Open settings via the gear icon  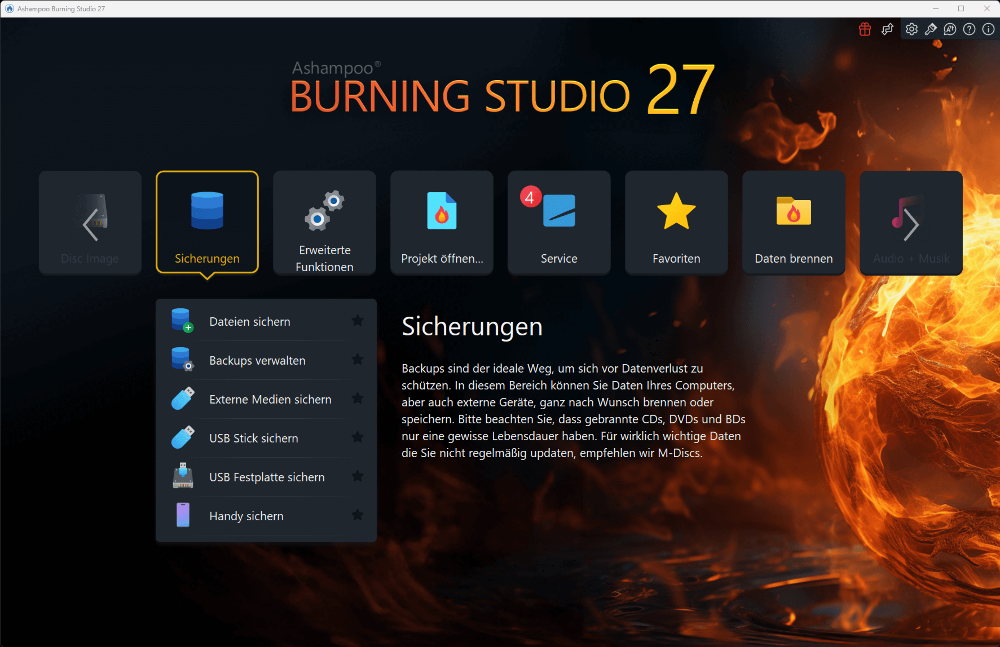click(x=911, y=29)
